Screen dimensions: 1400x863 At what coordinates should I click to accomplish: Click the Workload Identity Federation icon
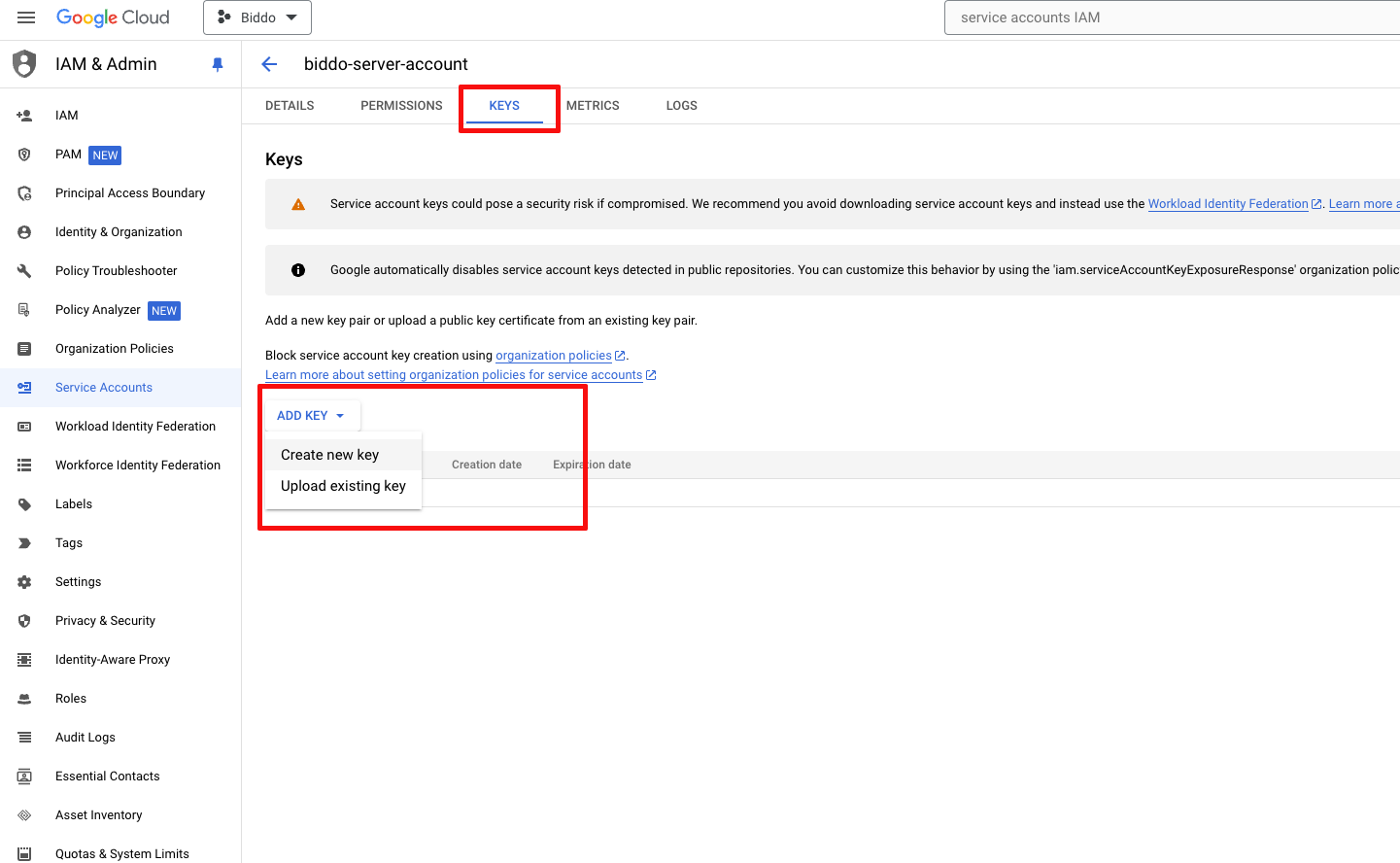24,427
